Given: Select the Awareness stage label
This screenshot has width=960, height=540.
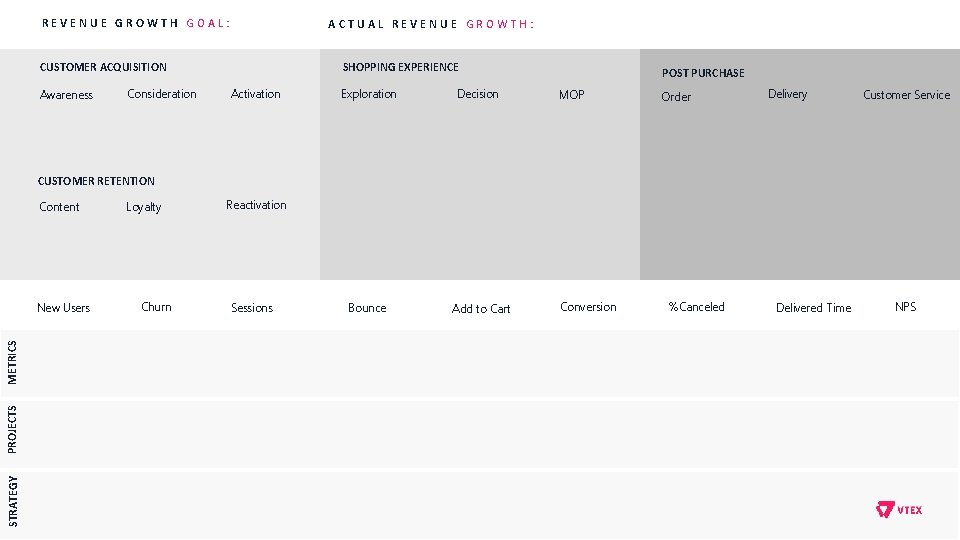Looking at the screenshot, I should pos(66,95).
